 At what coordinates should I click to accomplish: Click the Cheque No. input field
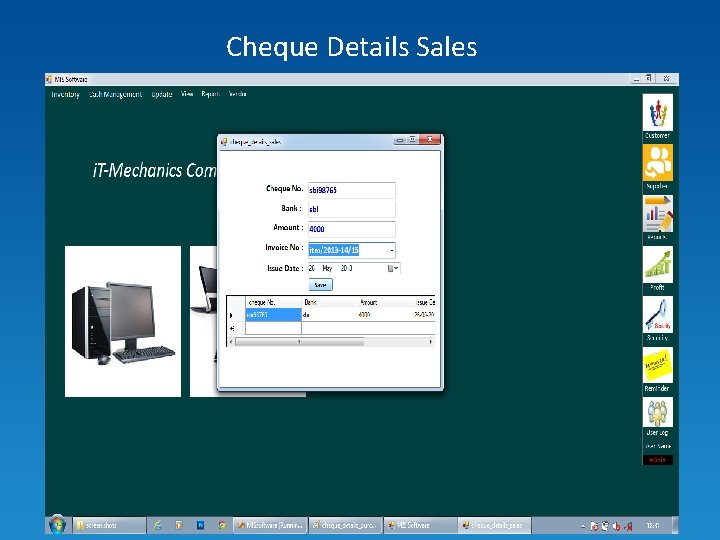(352, 190)
